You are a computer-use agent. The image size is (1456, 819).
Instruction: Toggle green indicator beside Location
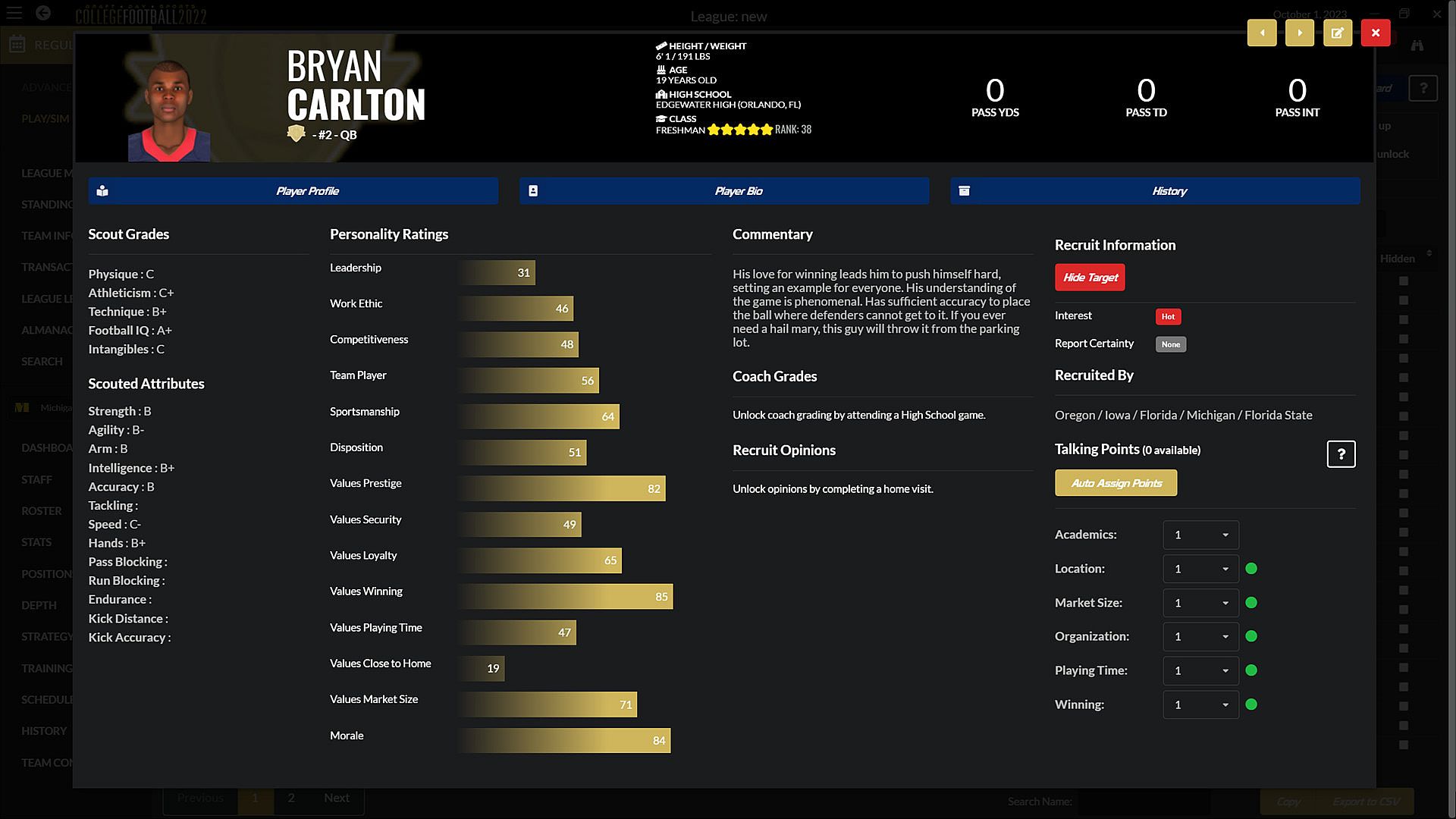(1251, 569)
